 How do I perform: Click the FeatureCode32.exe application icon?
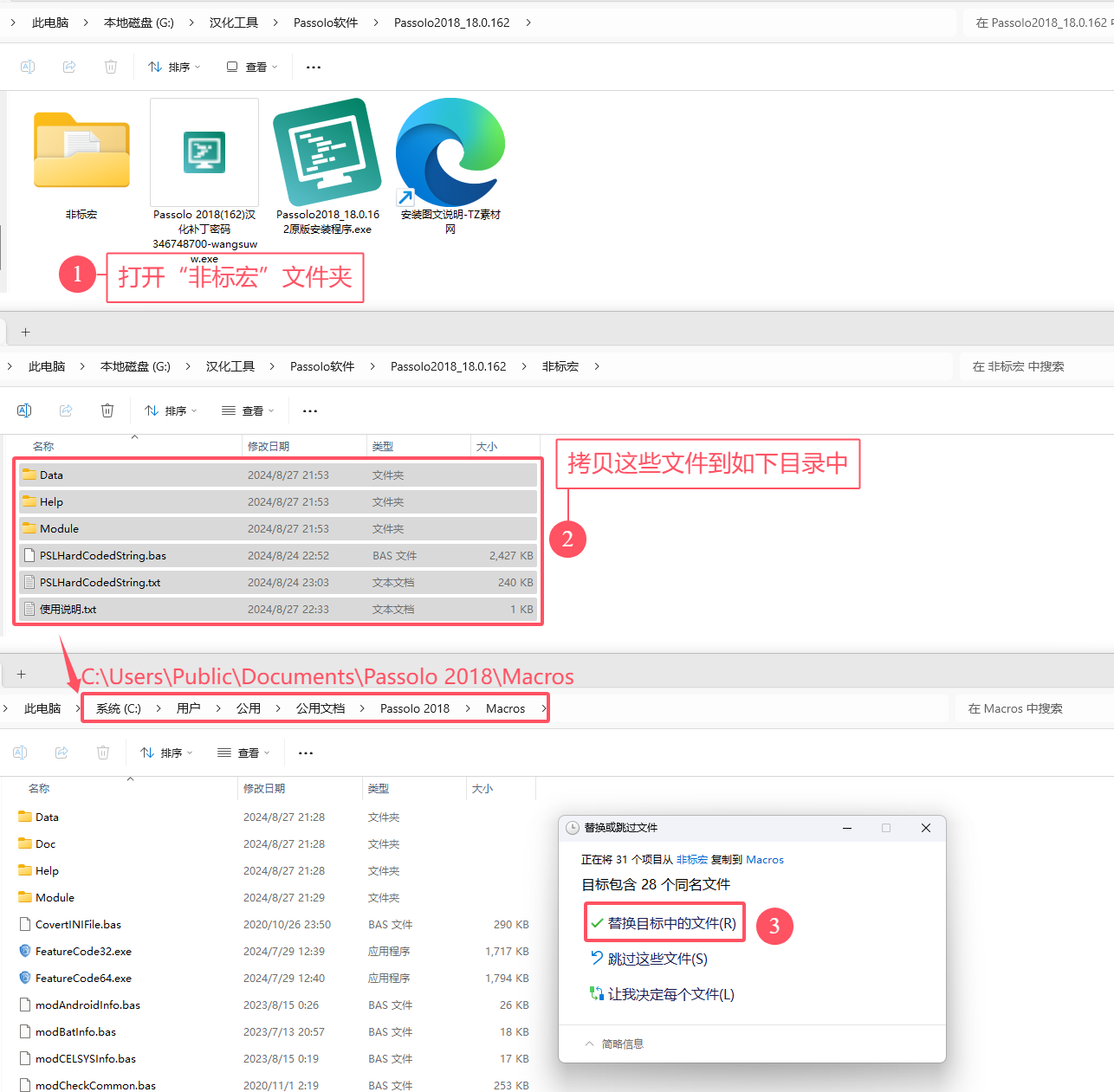tap(25, 951)
